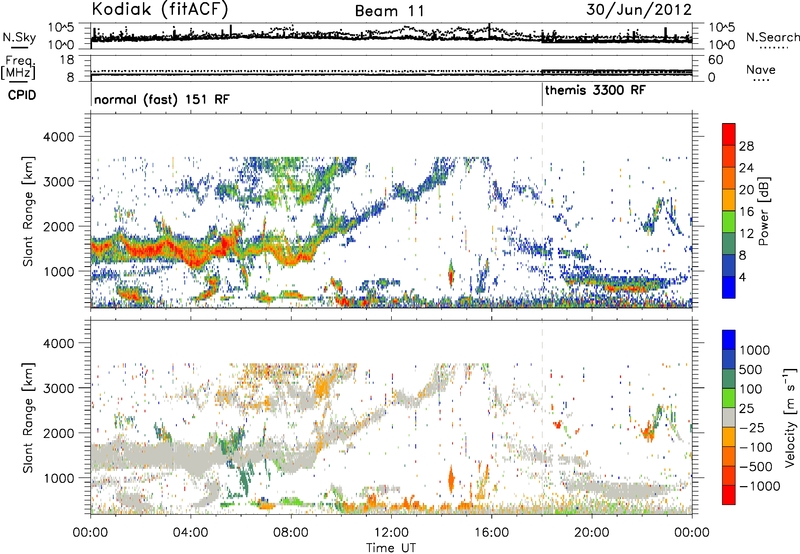This screenshot has height=554, width=800.
Task: Click the 'N.Search' label
Action: (x=773, y=37)
